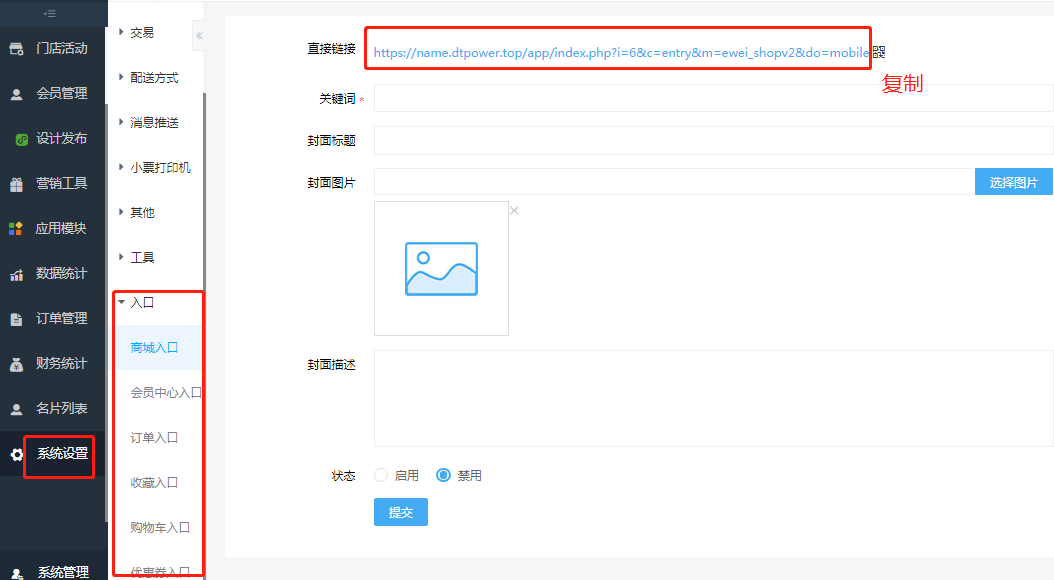
Task: Click the double-chevron submenu collapse icon
Action: (199, 36)
